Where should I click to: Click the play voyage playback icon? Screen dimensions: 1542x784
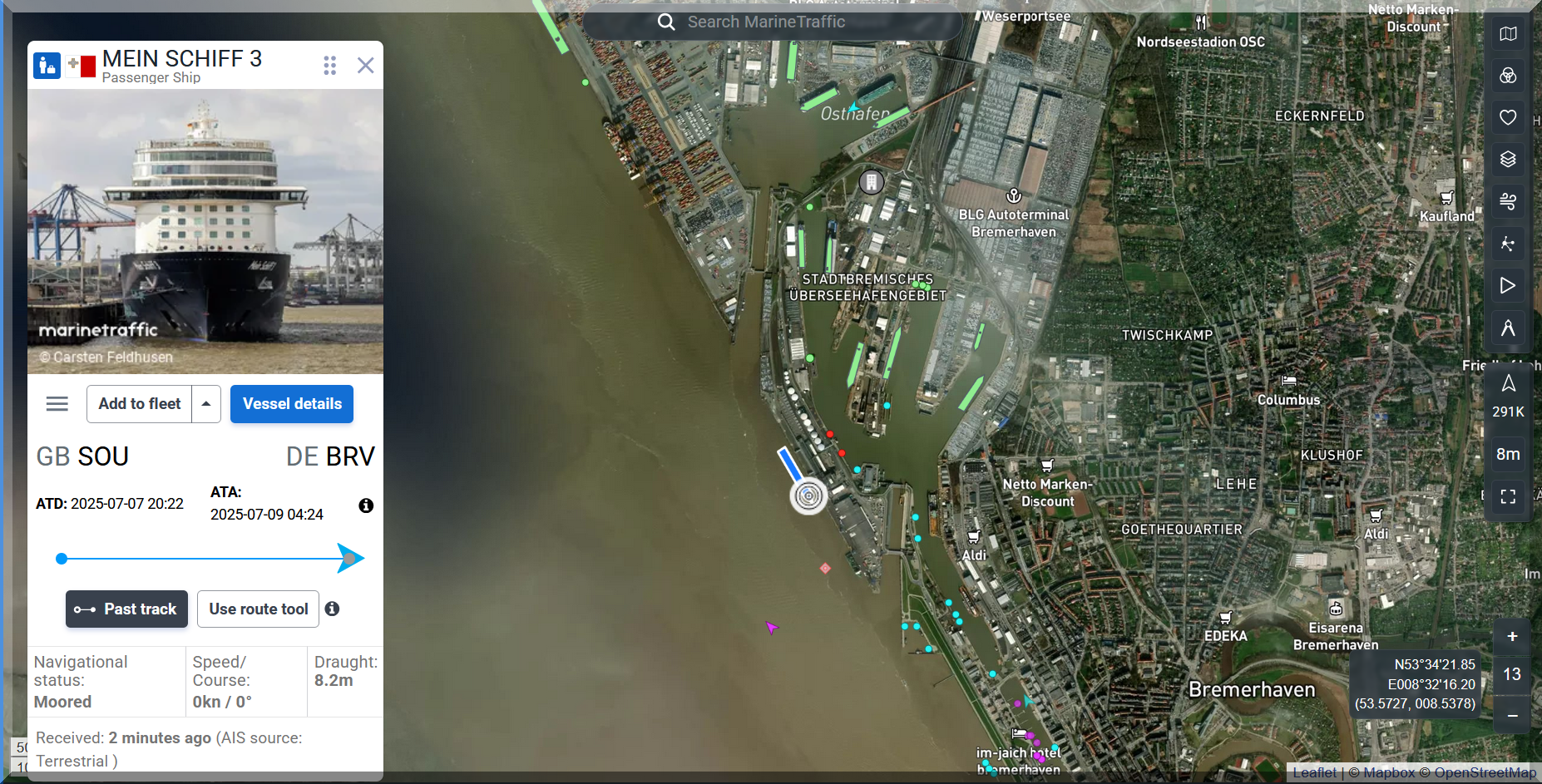click(1507, 286)
